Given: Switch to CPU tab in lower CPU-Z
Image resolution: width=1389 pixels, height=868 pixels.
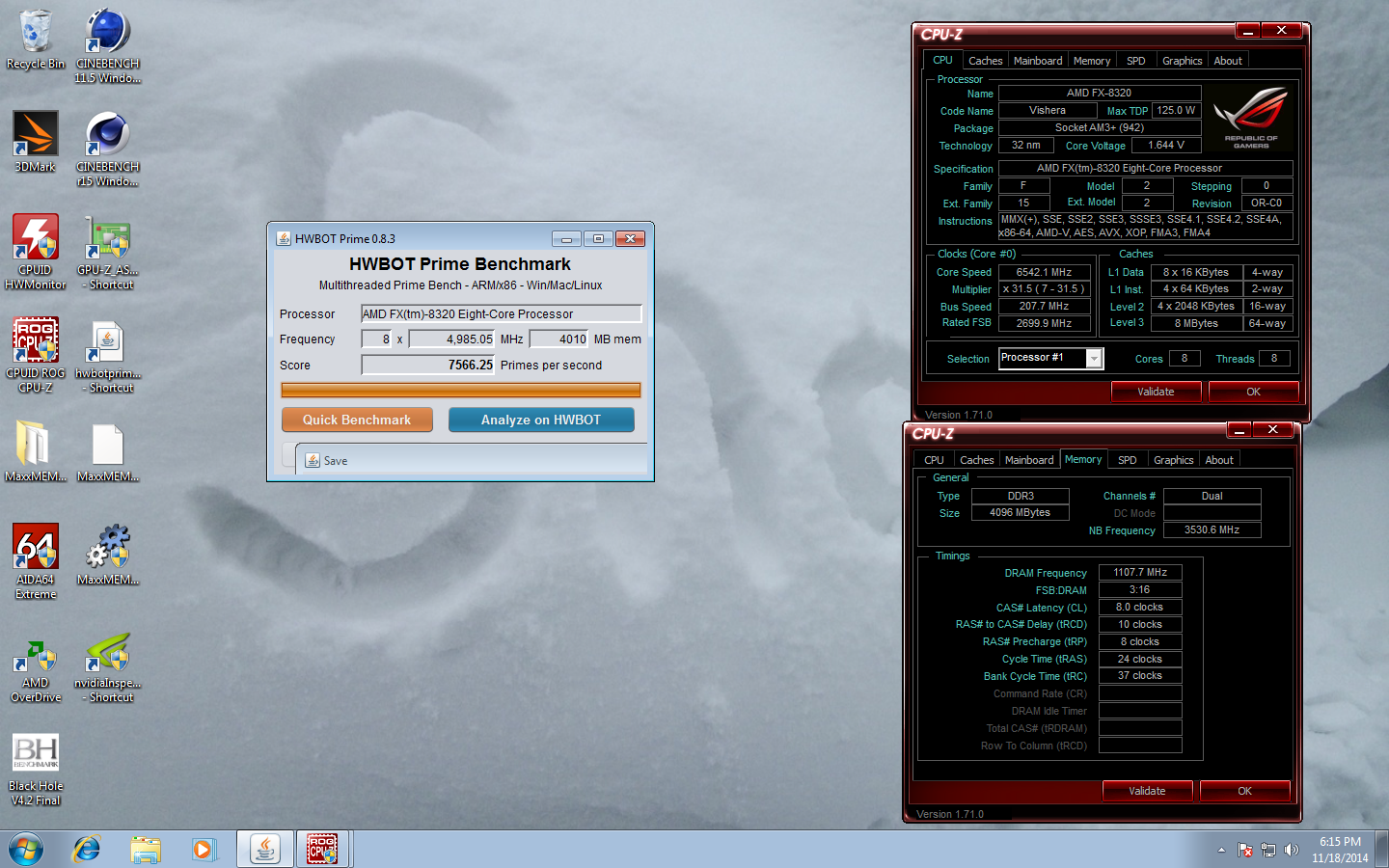Looking at the screenshot, I should pos(934,460).
